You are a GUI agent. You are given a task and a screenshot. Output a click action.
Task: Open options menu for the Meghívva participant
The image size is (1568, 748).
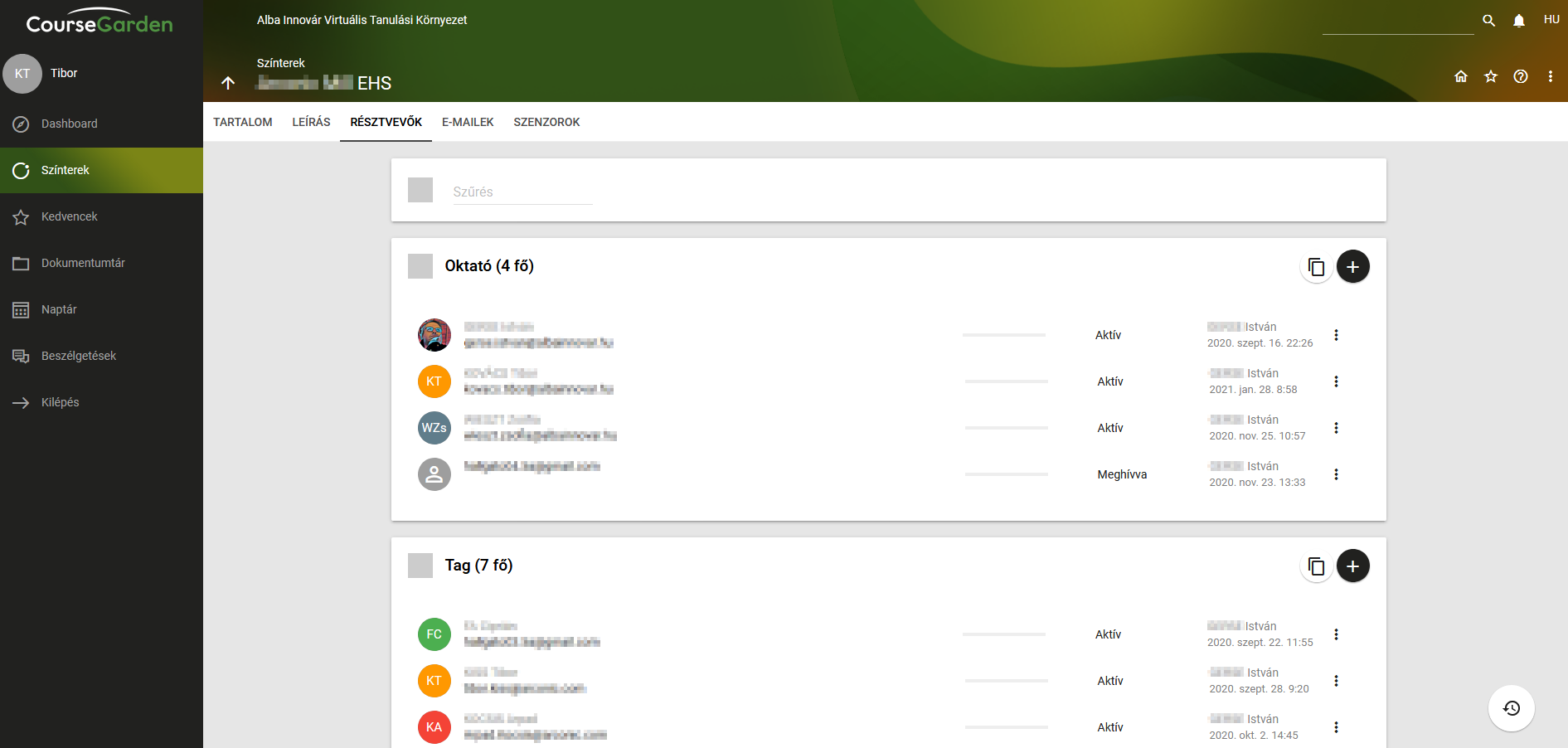tap(1336, 474)
